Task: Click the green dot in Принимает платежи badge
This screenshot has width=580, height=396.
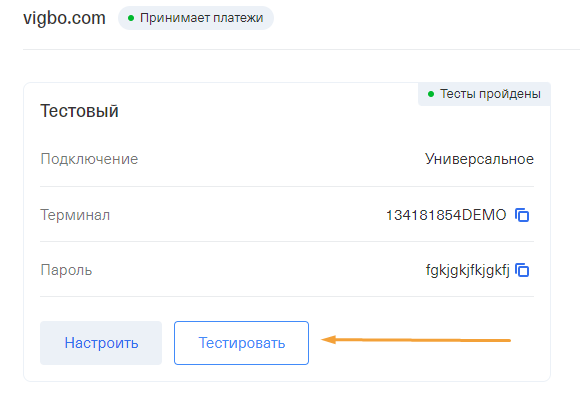Action: coord(131,18)
